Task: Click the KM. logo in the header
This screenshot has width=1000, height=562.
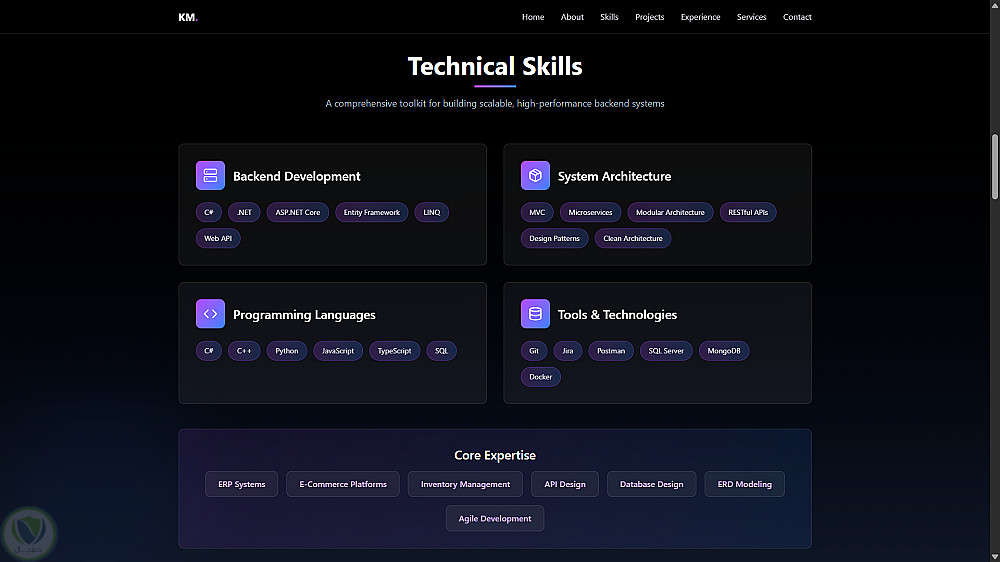Action: pos(188,17)
